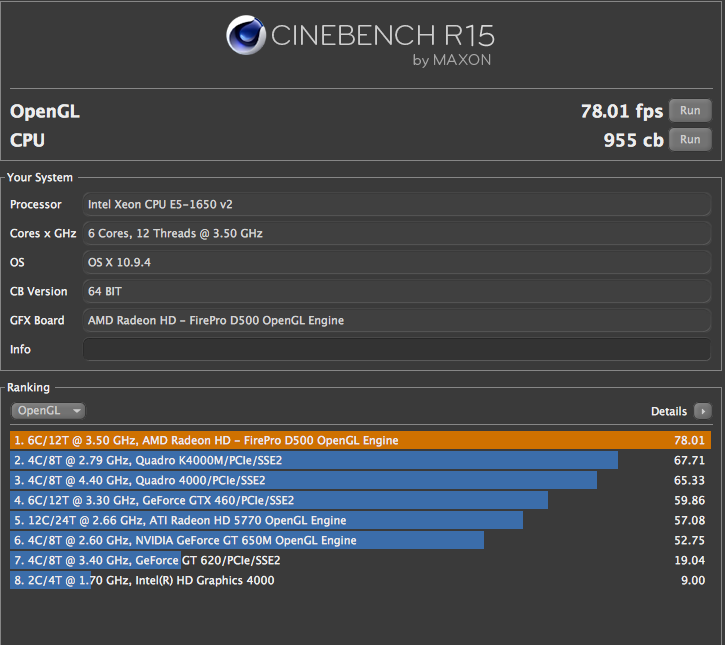Select ranking row 1 FirePro D500

(x=360, y=440)
